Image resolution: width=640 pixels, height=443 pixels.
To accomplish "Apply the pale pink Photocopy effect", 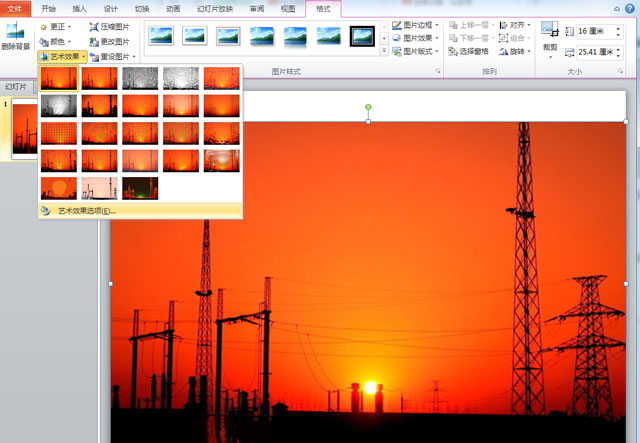I will (100, 188).
